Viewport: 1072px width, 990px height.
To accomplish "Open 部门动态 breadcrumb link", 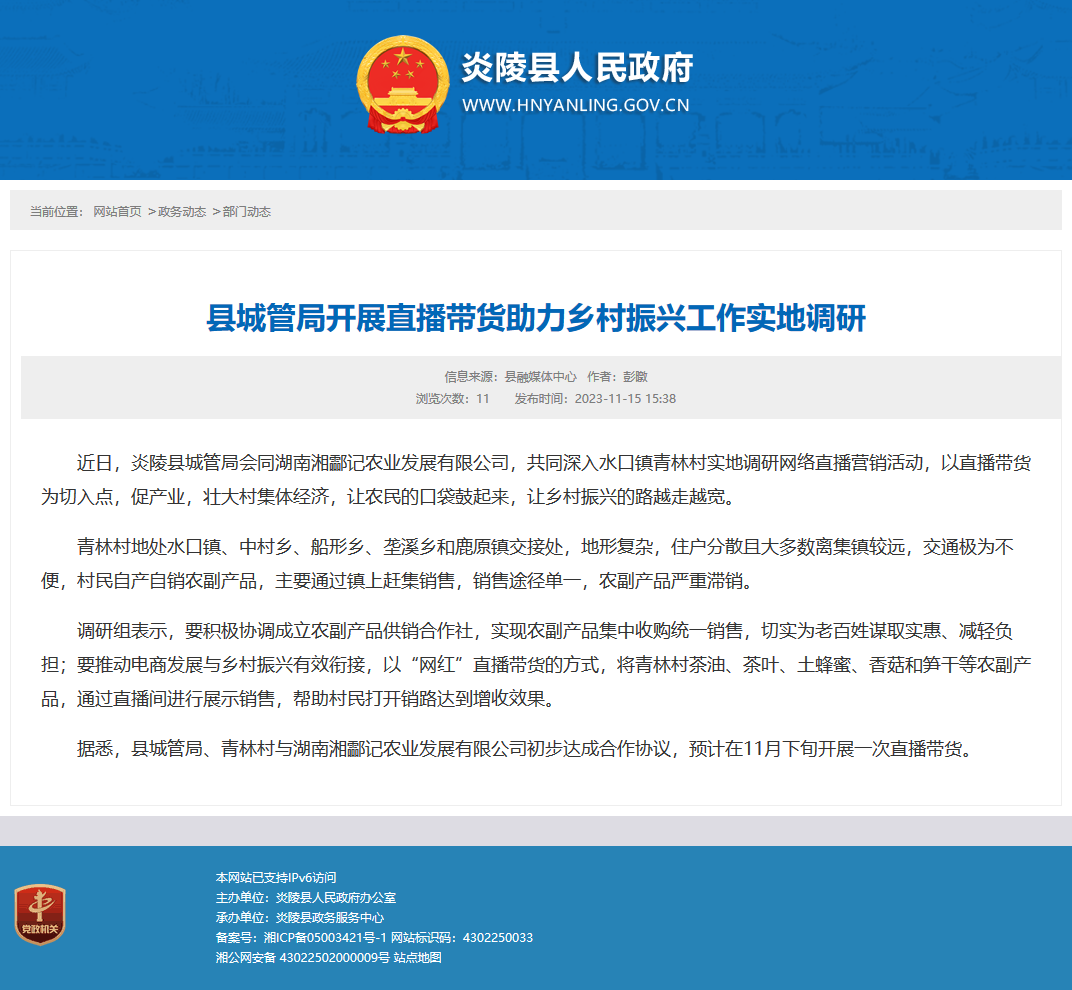I will [246, 212].
